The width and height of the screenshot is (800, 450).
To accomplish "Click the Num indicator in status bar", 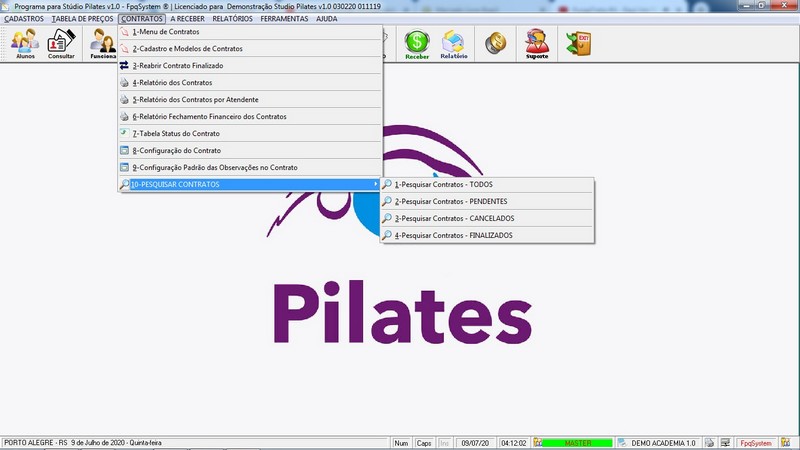I will [401, 443].
